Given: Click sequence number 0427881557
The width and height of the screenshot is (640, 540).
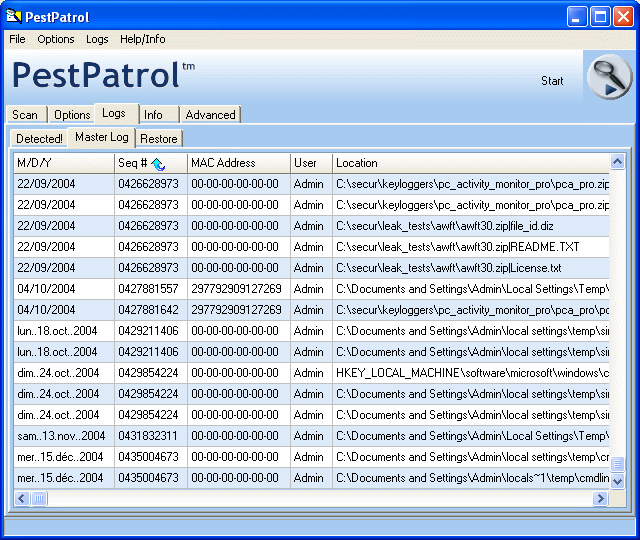Looking at the screenshot, I should tap(149, 289).
